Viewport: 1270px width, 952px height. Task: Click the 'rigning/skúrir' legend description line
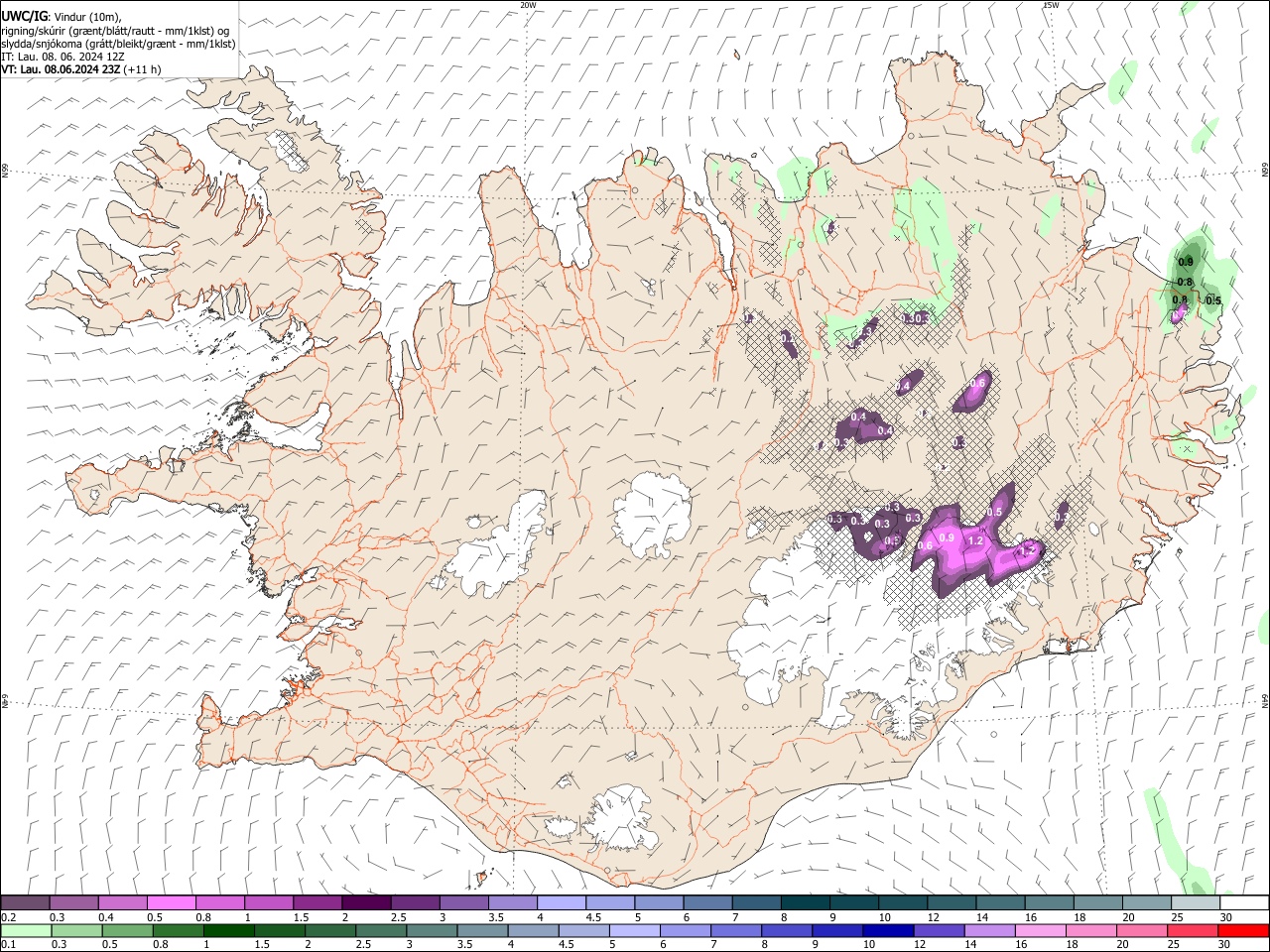pyautogui.click(x=115, y=31)
